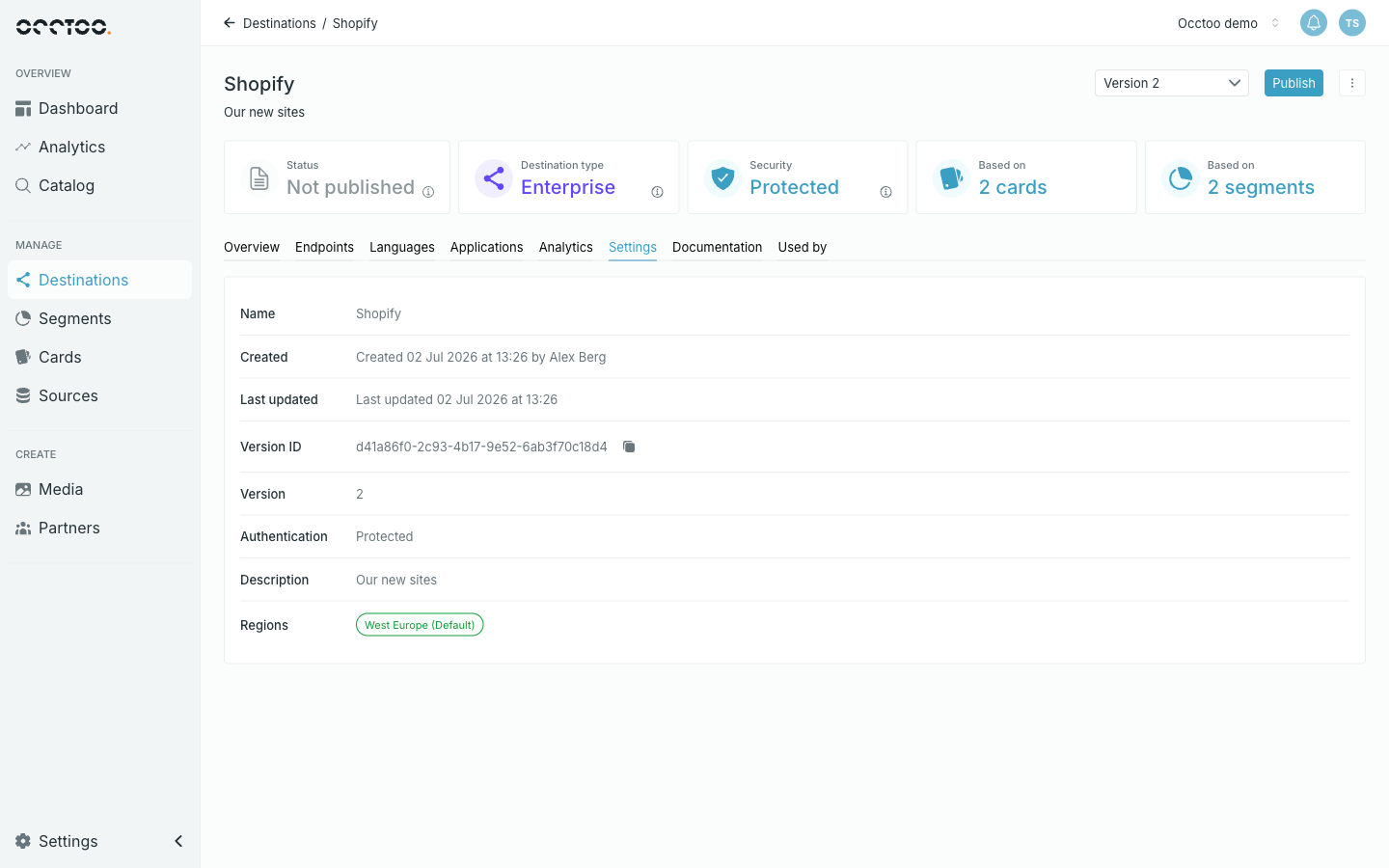Click the Created 02 Jul 2026 text
The width and height of the screenshot is (1389, 868).
[x=481, y=357]
